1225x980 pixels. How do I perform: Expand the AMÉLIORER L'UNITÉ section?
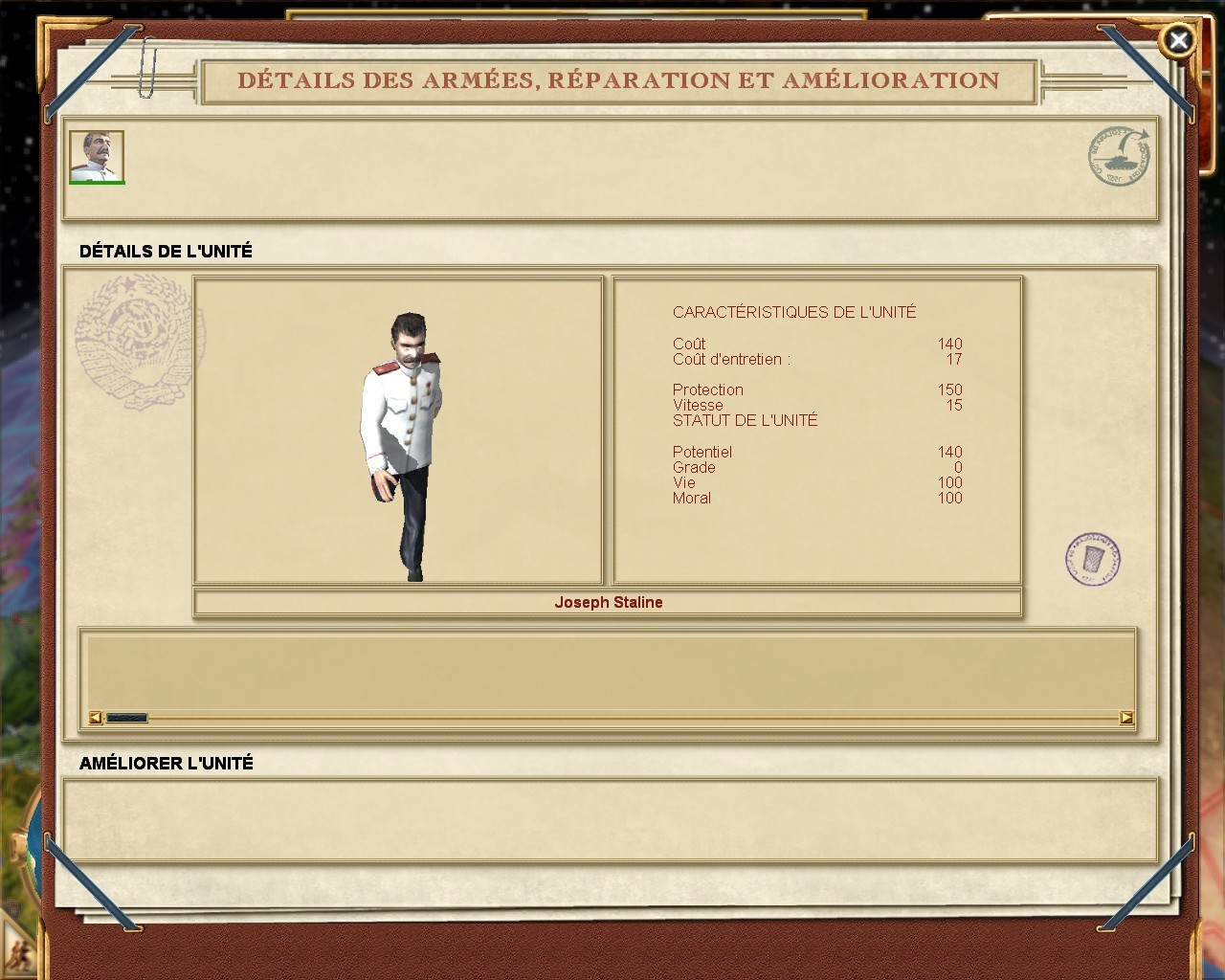click(x=167, y=764)
